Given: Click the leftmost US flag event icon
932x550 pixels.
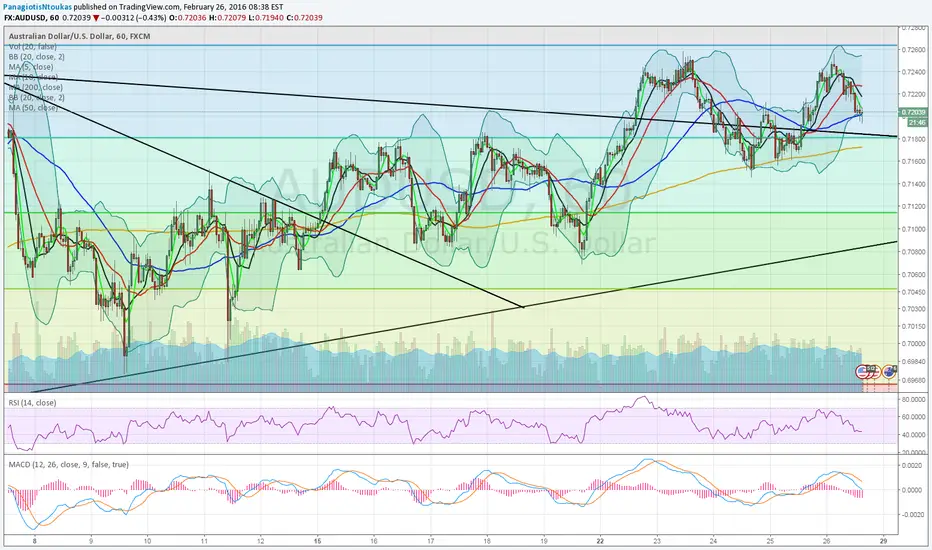Looking at the screenshot, I should pos(862,372).
